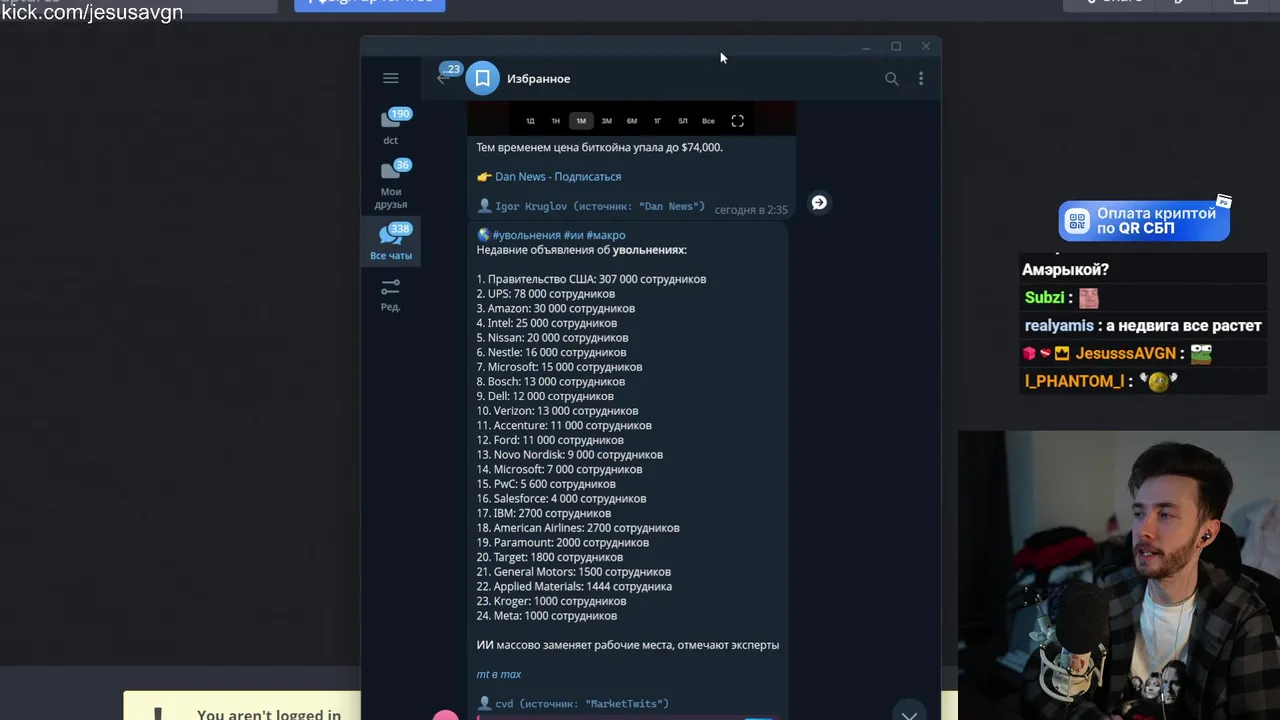Click the JesusssAVGN username in stream chat

pyautogui.click(x=1125, y=353)
